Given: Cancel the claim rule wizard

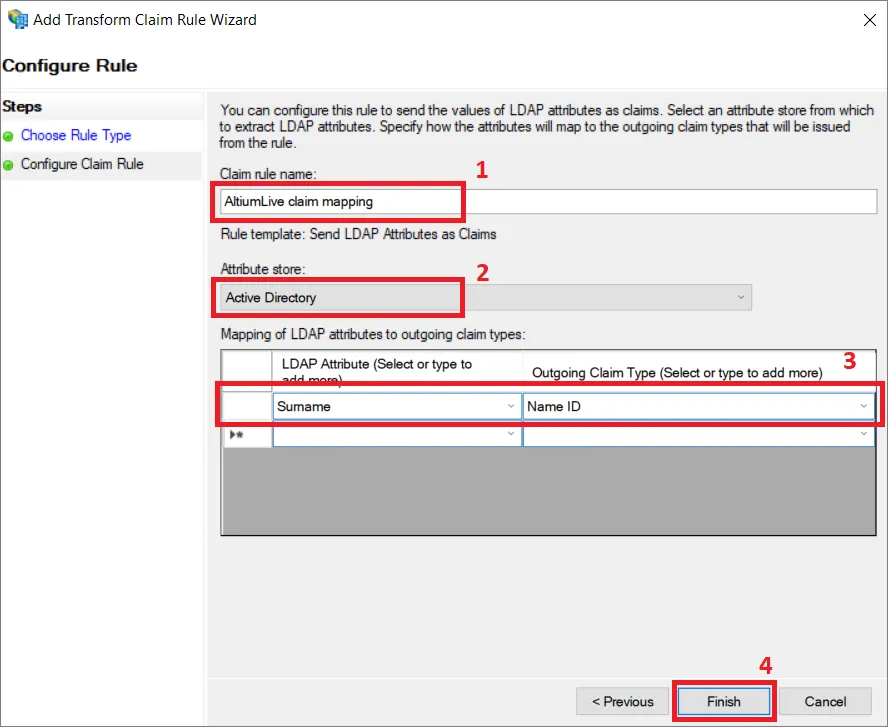Looking at the screenshot, I should 825,701.
